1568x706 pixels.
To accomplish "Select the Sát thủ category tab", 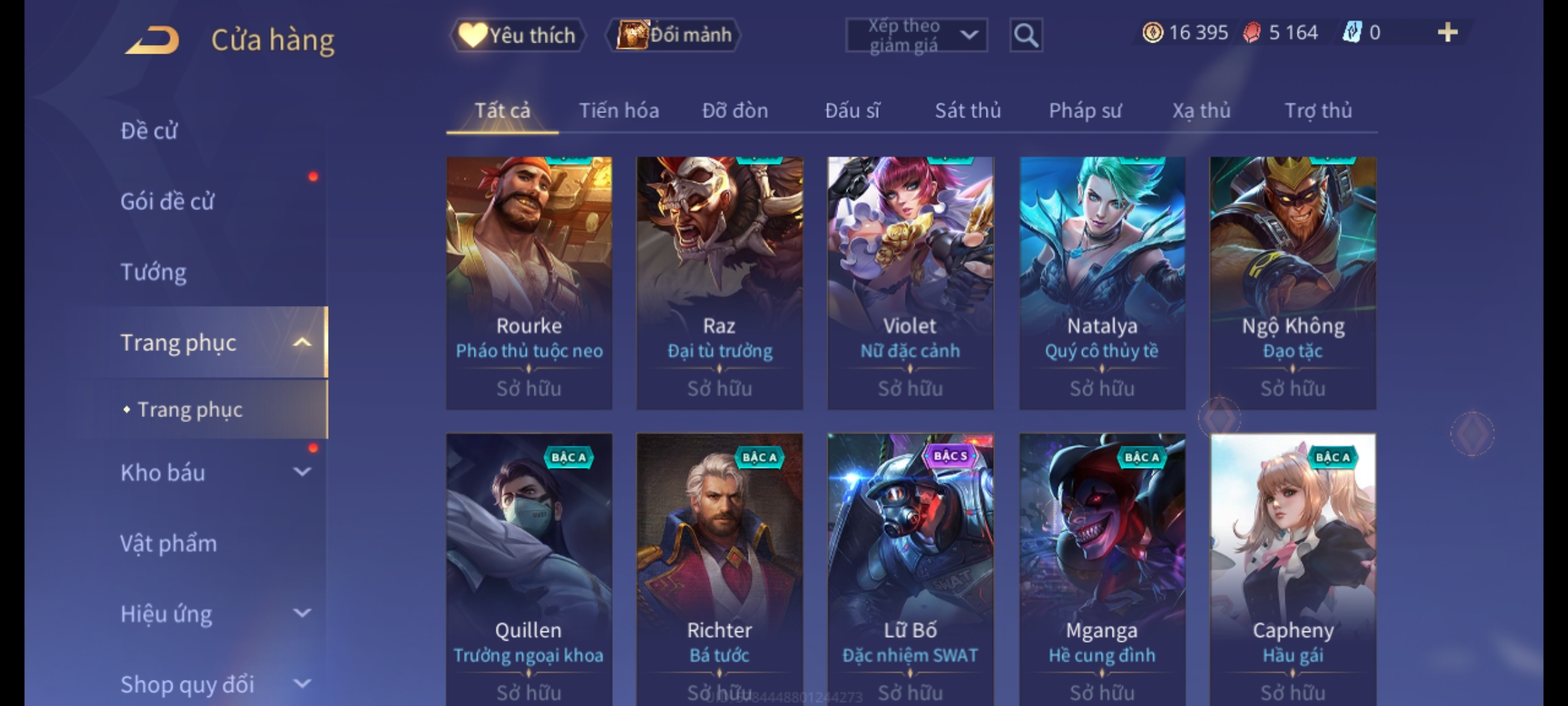I will click(x=968, y=110).
